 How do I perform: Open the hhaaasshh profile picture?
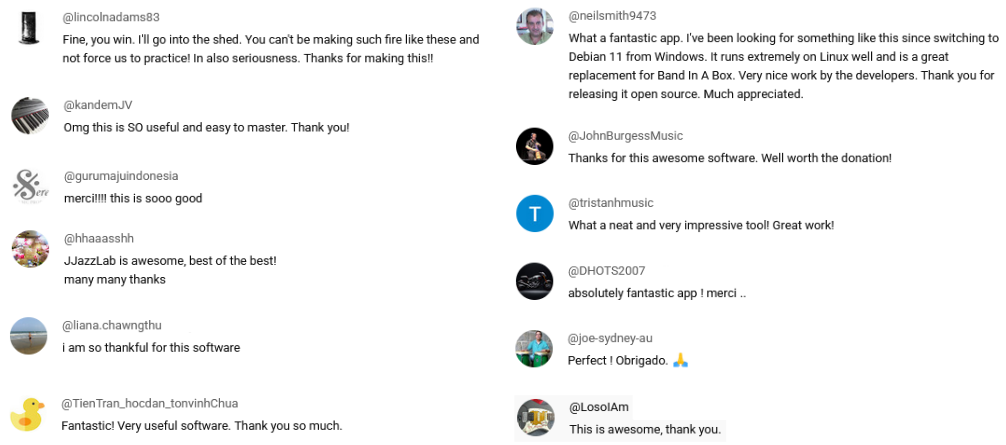(30, 248)
